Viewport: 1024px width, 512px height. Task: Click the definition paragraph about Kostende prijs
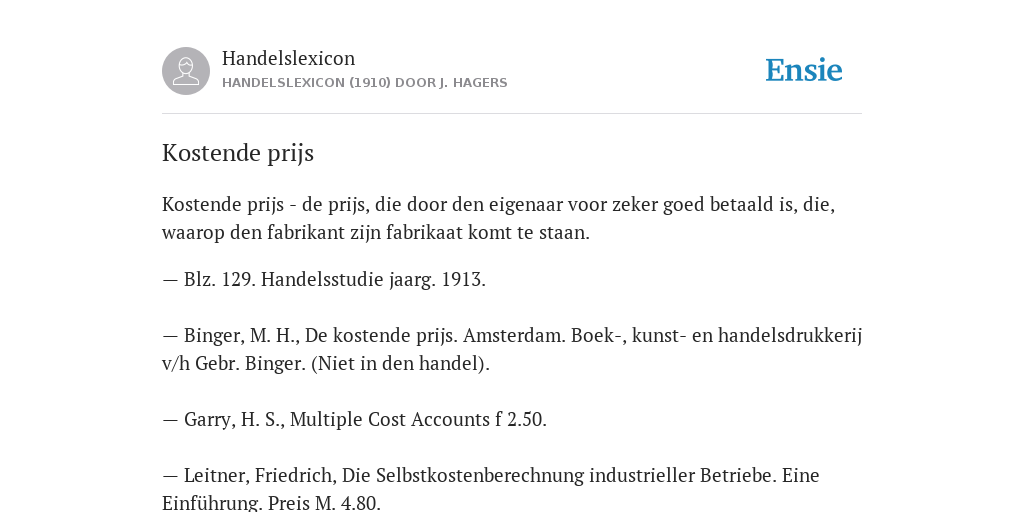498,218
